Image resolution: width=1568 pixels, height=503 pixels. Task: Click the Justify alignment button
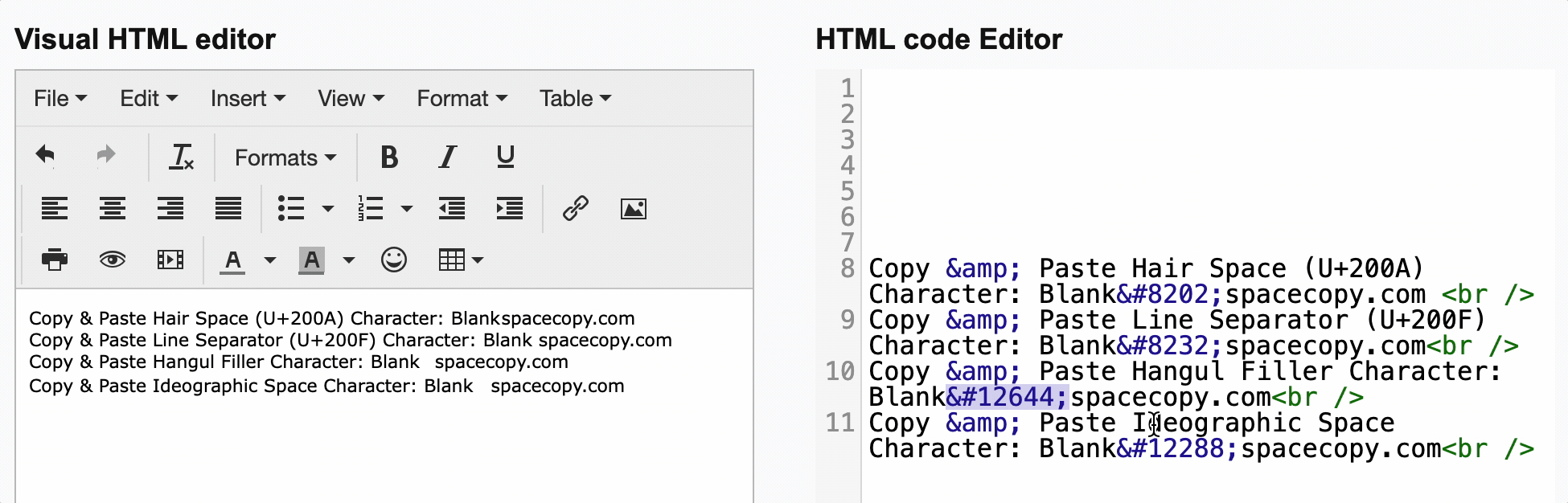[228, 209]
